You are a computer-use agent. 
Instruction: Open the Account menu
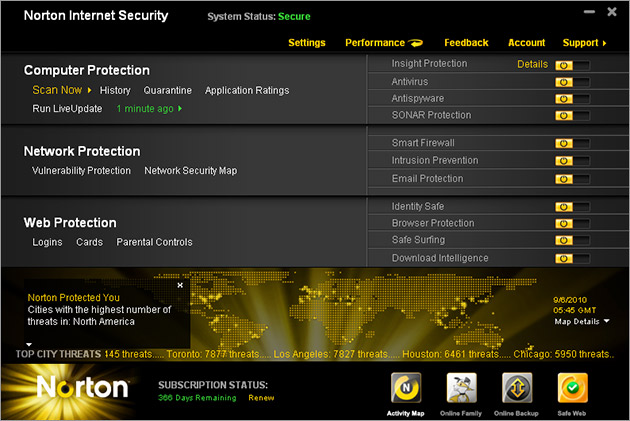(x=526, y=43)
